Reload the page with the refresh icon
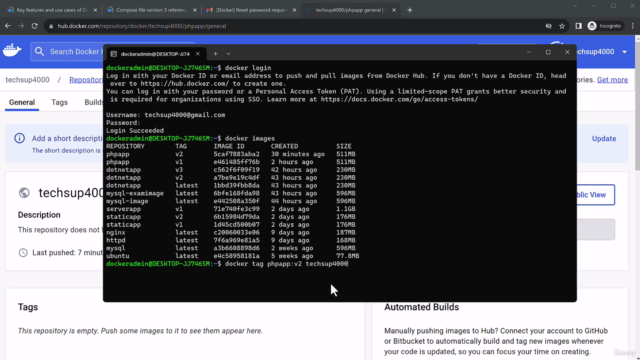The height and width of the screenshot is (360, 640). click(x=35, y=26)
